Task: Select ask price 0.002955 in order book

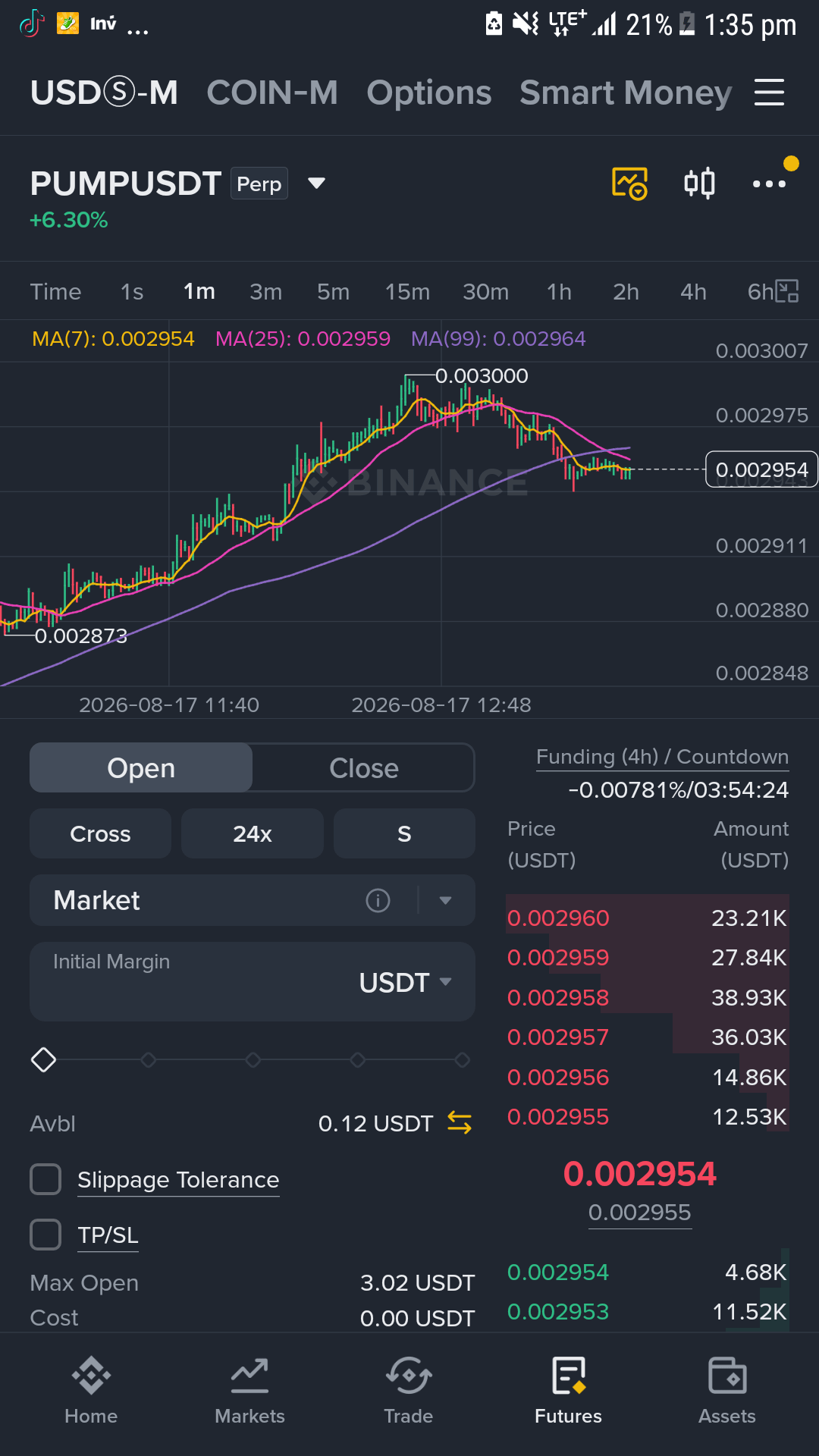Action: click(x=558, y=1117)
